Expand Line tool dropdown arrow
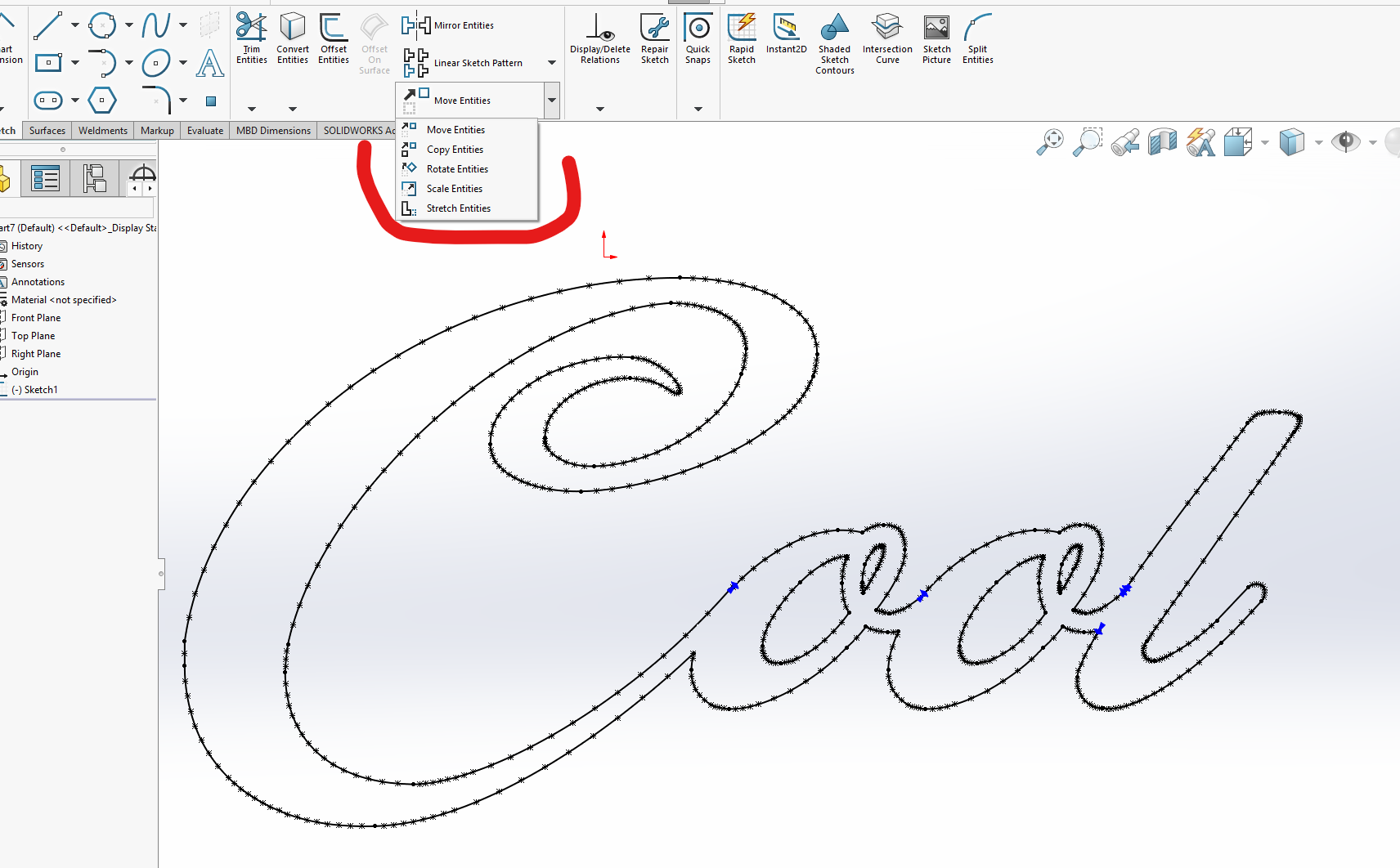This screenshot has height=868, width=1400. pos(75,25)
